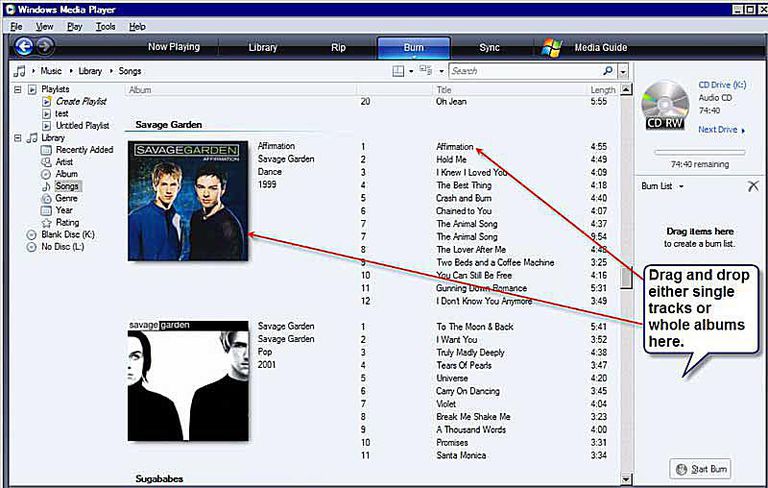Click the Recently Added icon
This screenshot has width=768, height=488.
[x=46, y=150]
